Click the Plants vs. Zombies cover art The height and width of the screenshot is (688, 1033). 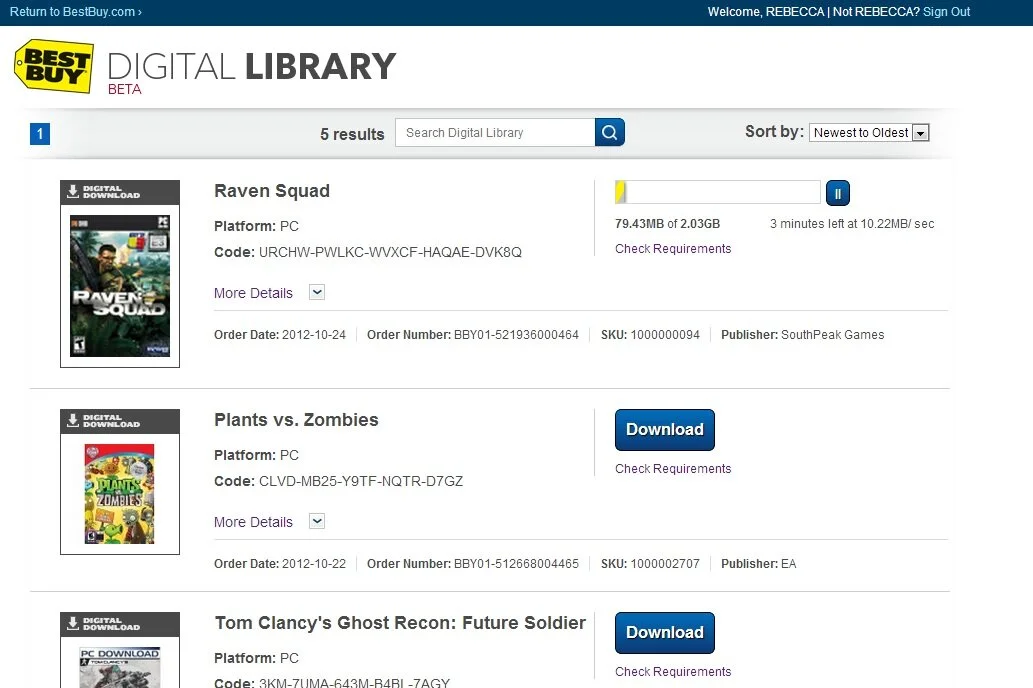119,494
